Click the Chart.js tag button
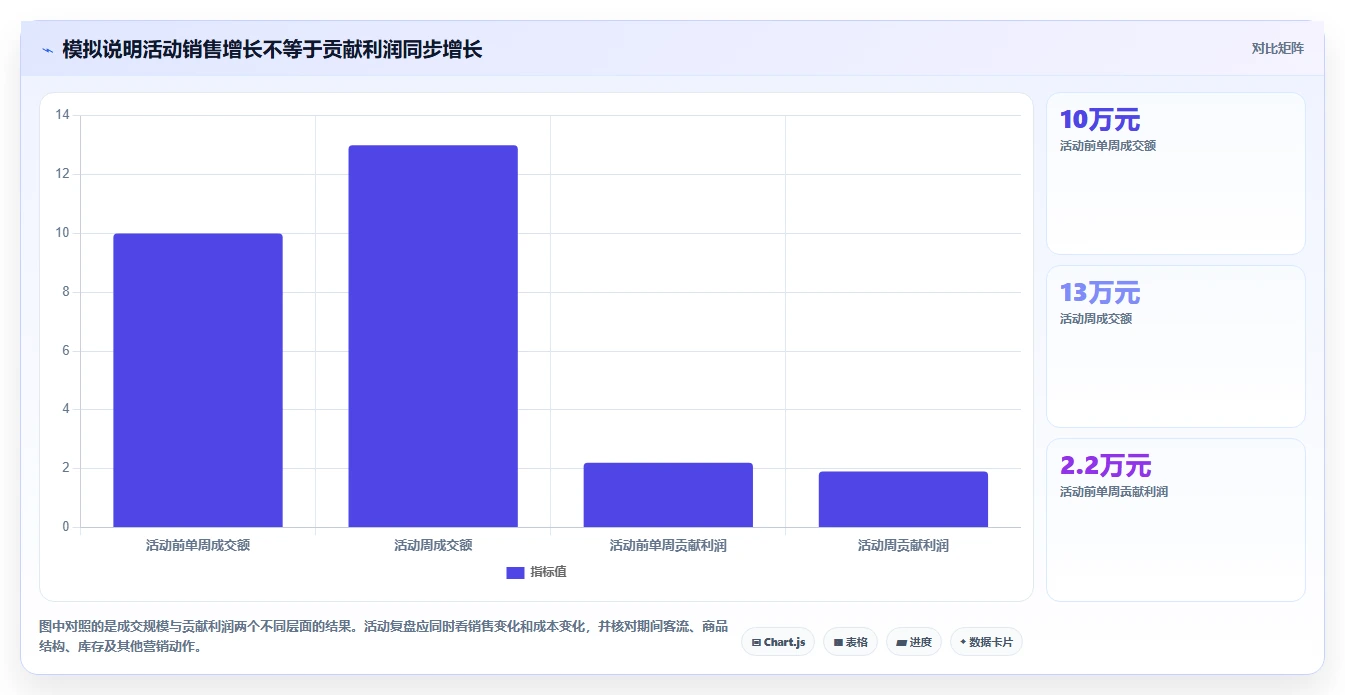Screen dimensions: 1345x695 pyautogui.click(x=778, y=642)
